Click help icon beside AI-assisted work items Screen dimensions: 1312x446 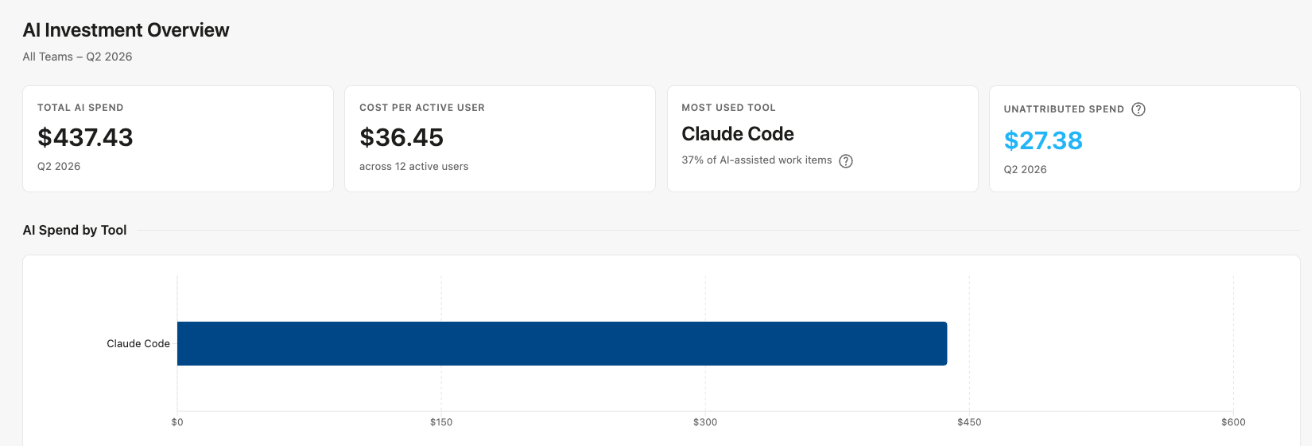tap(846, 161)
